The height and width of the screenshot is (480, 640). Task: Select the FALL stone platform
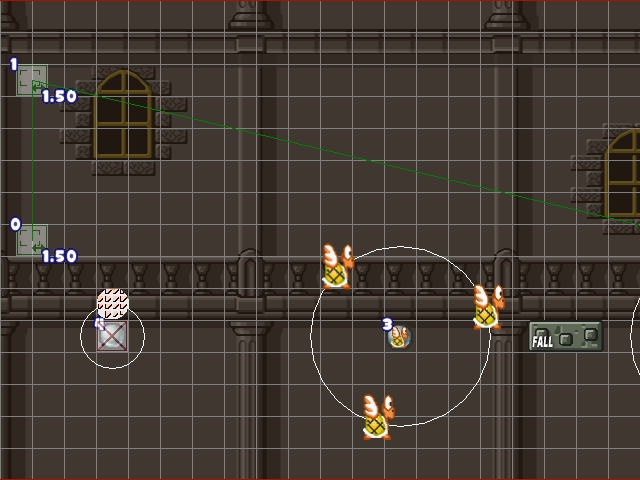566,336
